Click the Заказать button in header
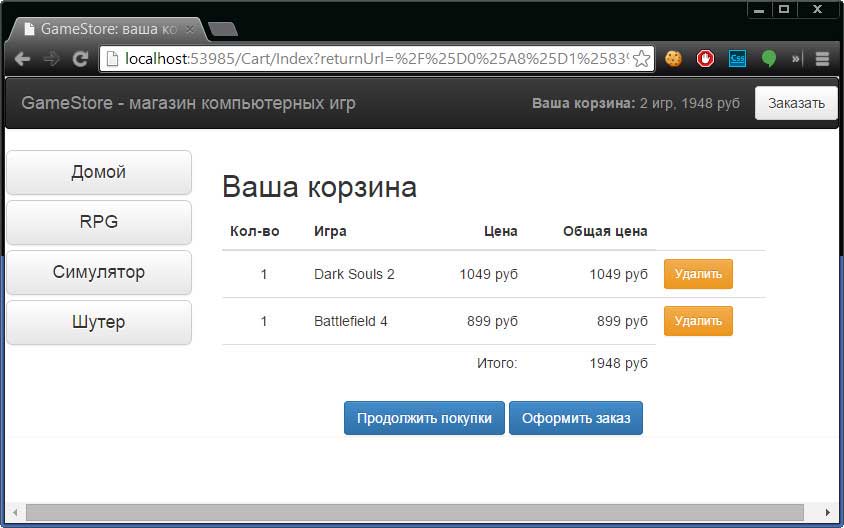The height and width of the screenshot is (528, 844). (x=796, y=103)
